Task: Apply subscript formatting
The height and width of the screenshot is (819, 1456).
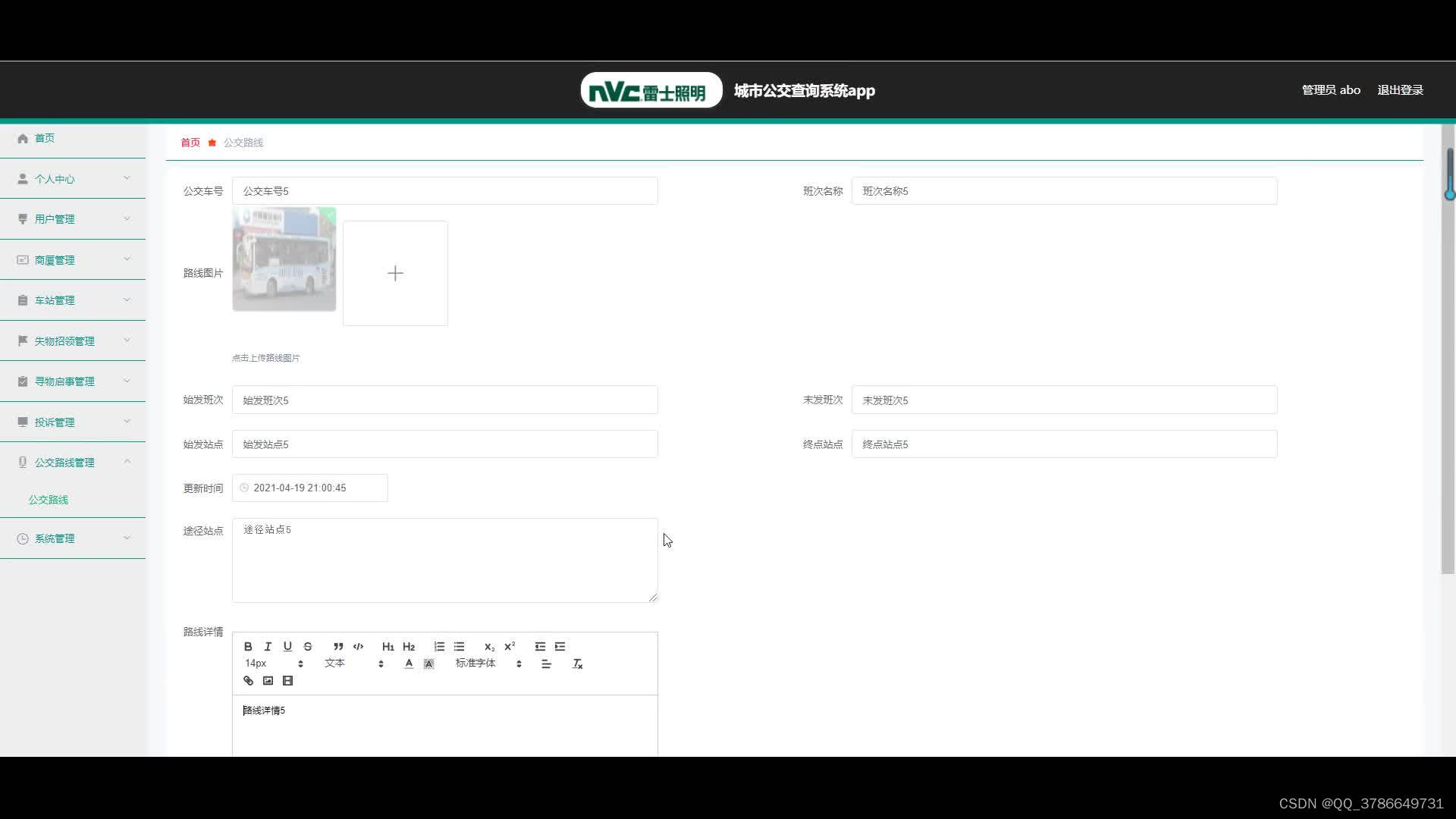Action: tap(489, 646)
